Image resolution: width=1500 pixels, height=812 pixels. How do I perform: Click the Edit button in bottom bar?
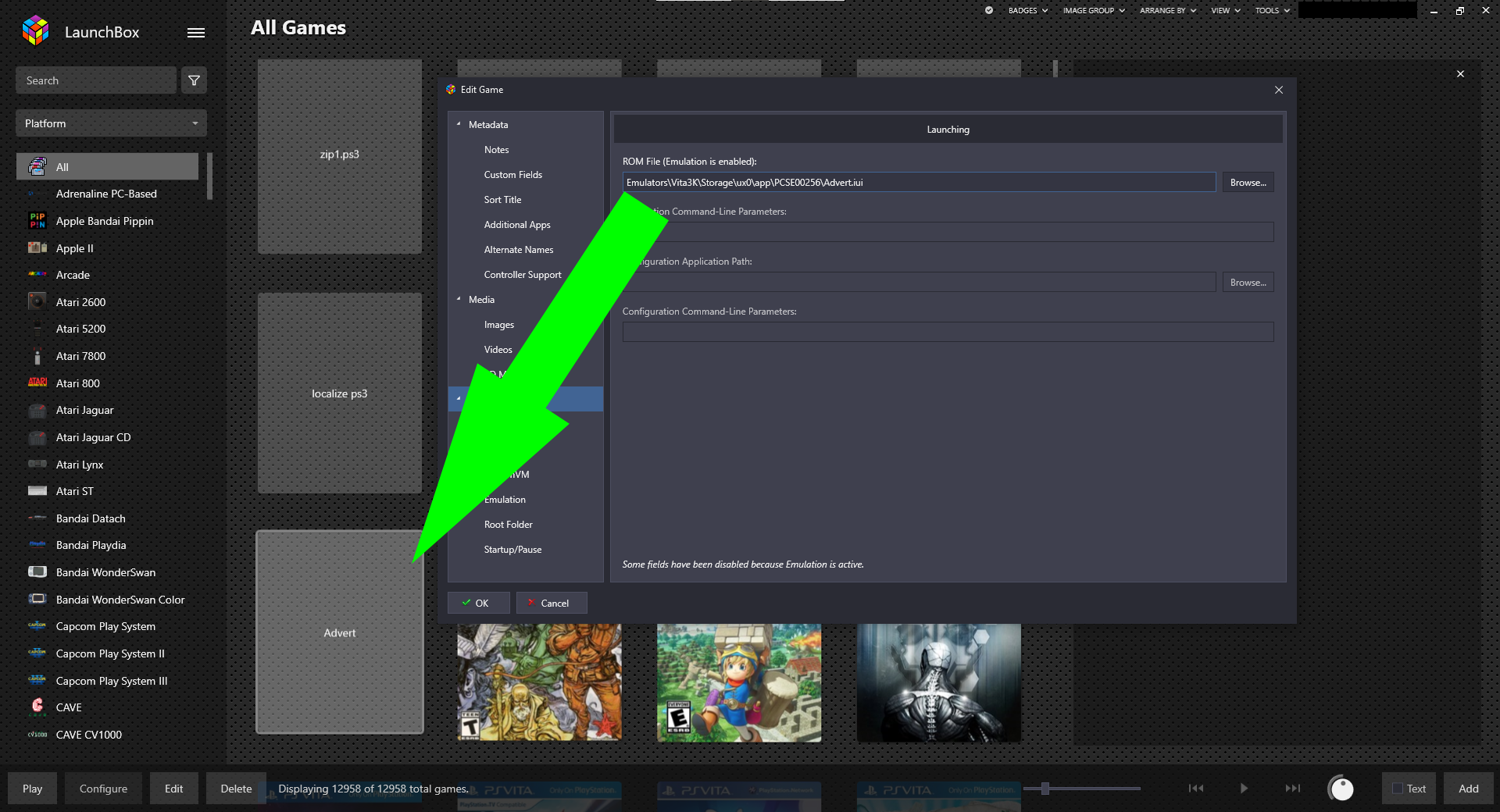(x=173, y=789)
